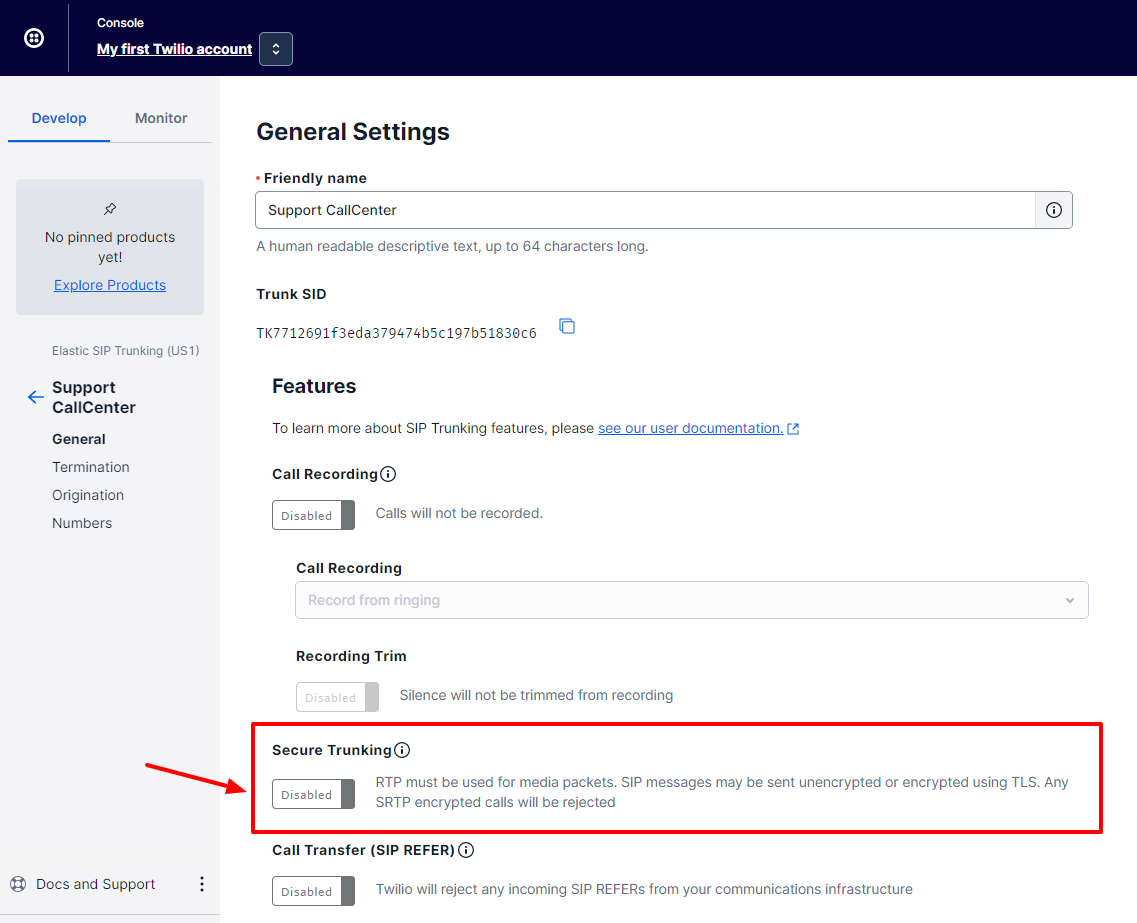Switch to the Monitor tab
The height and width of the screenshot is (923, 1137).
[x=161, y=118]
